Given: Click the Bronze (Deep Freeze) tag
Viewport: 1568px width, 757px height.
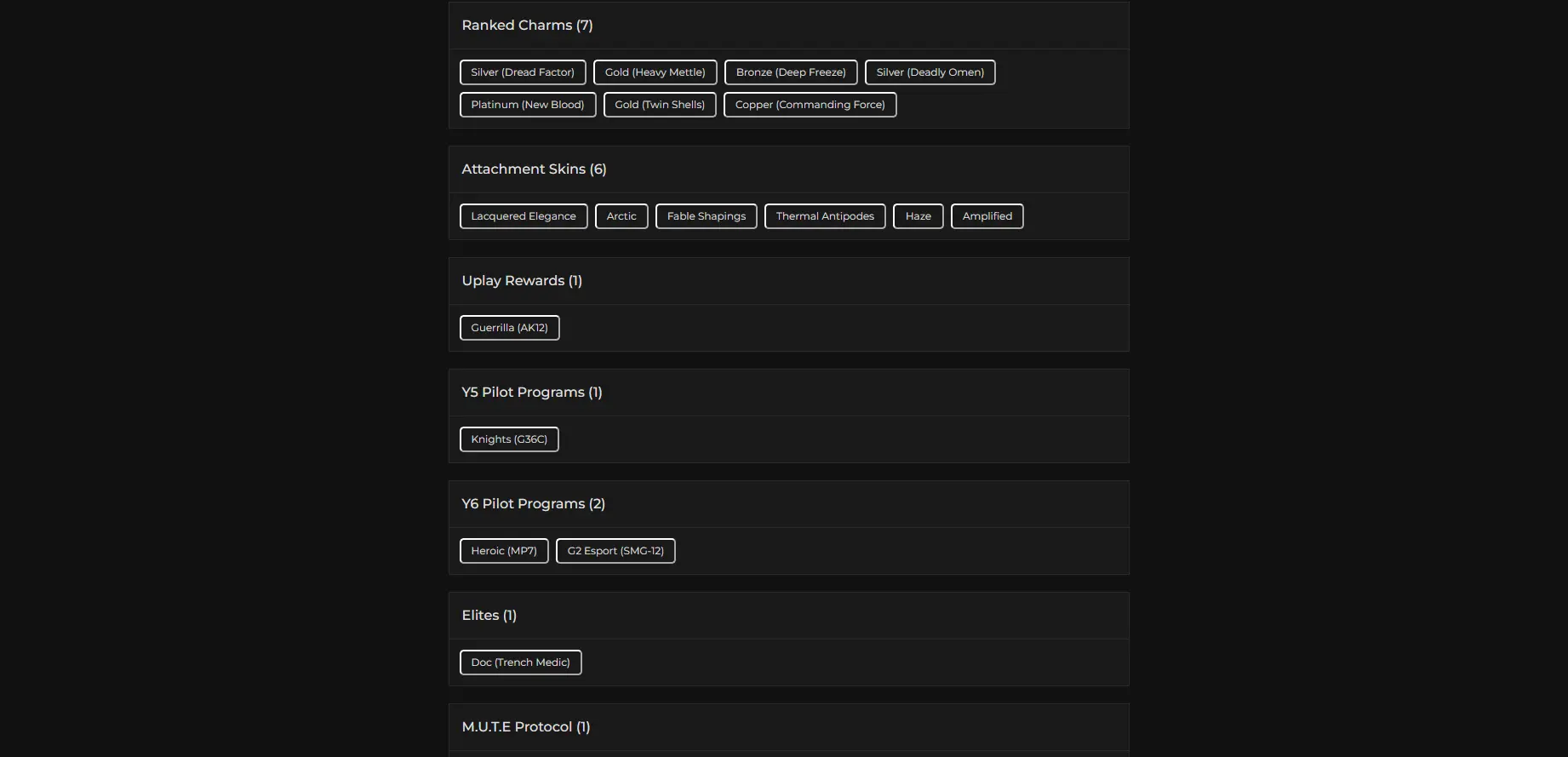Looking at the screenshot, I should (x=791, y=72).
